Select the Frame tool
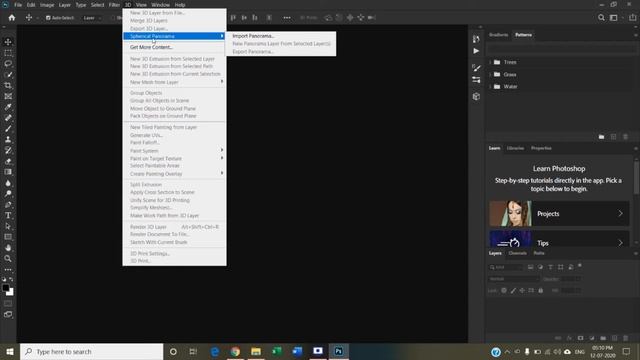This screenshot has height=360, width=640. pyautogui.click(x=8, y=96)
